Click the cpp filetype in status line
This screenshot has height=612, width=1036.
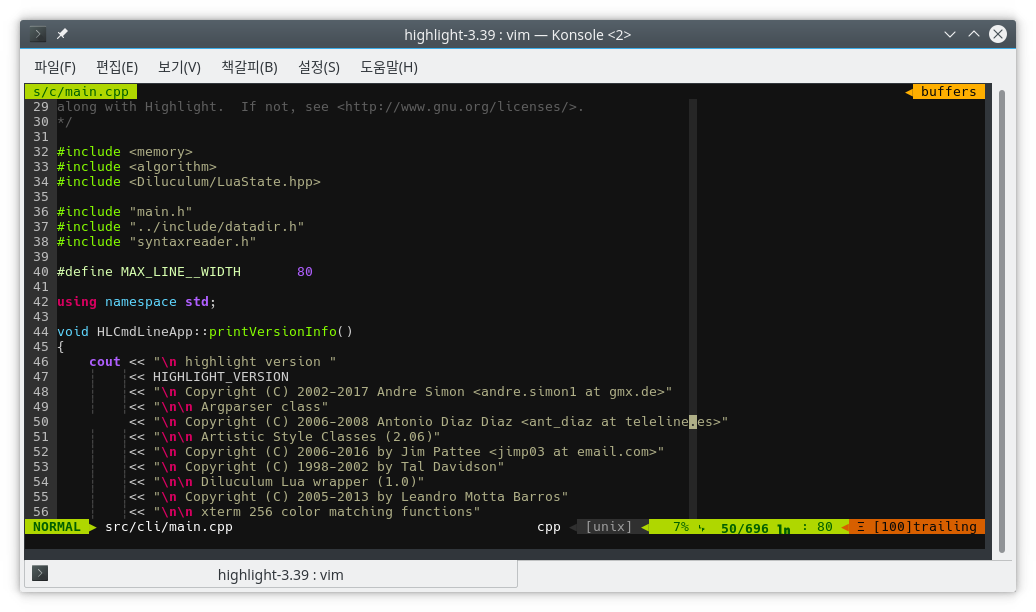click(548, 527)
